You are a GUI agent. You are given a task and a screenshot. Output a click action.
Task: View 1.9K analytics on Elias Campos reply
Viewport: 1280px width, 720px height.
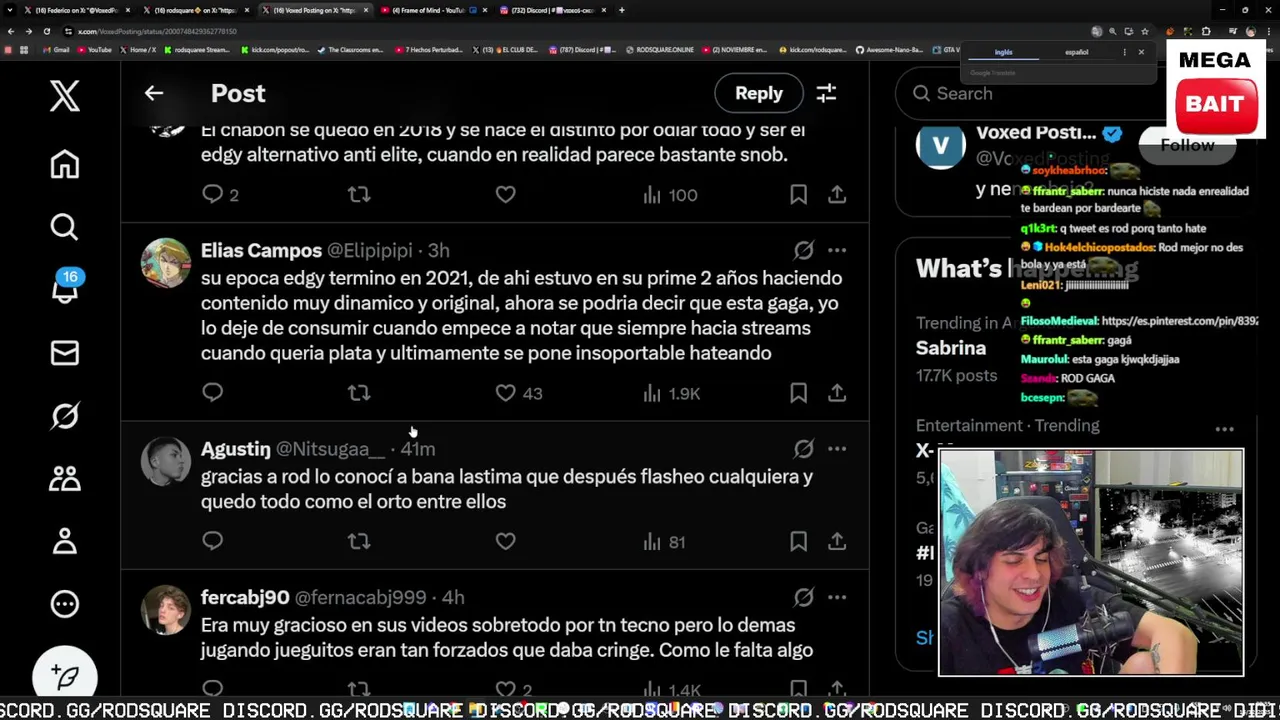point(672,393)
